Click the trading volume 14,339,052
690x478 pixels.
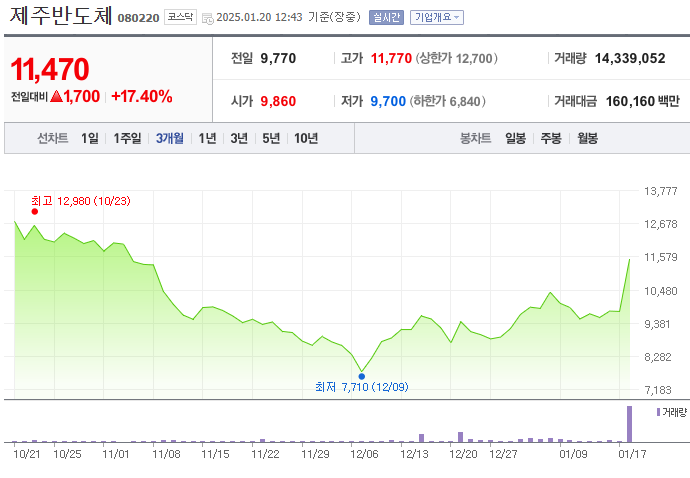630,58
